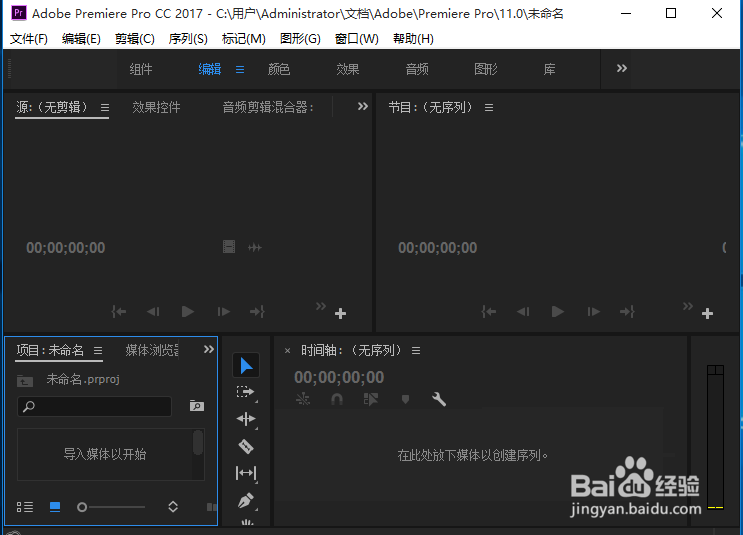
Task: Show more project panel tabs chevron
Action: [x=208, y=349]
